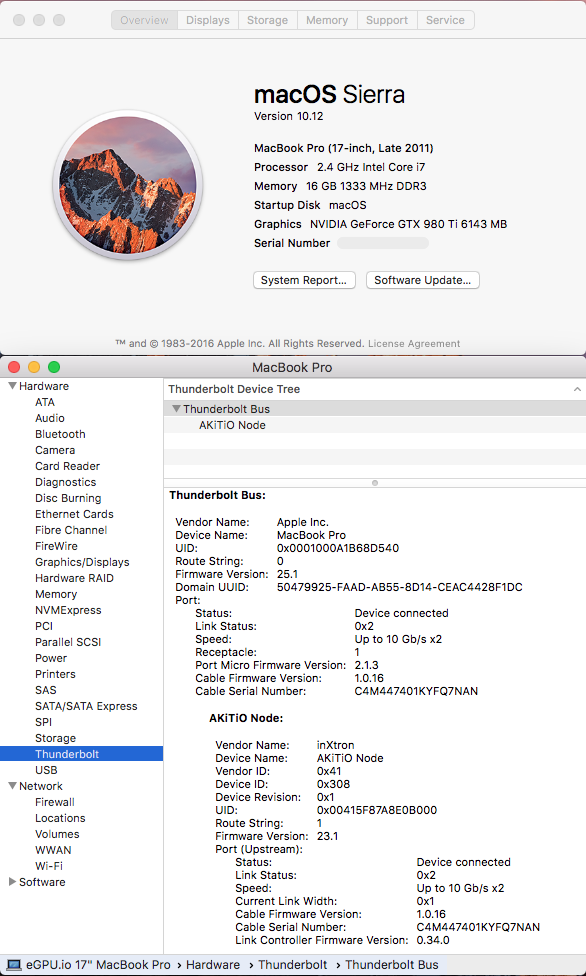Image resolution: width=586 pixels, height=976 pixels.
Task: Select ATA in the sidebar
Action: pyautogui.click(x=45, y=402)
